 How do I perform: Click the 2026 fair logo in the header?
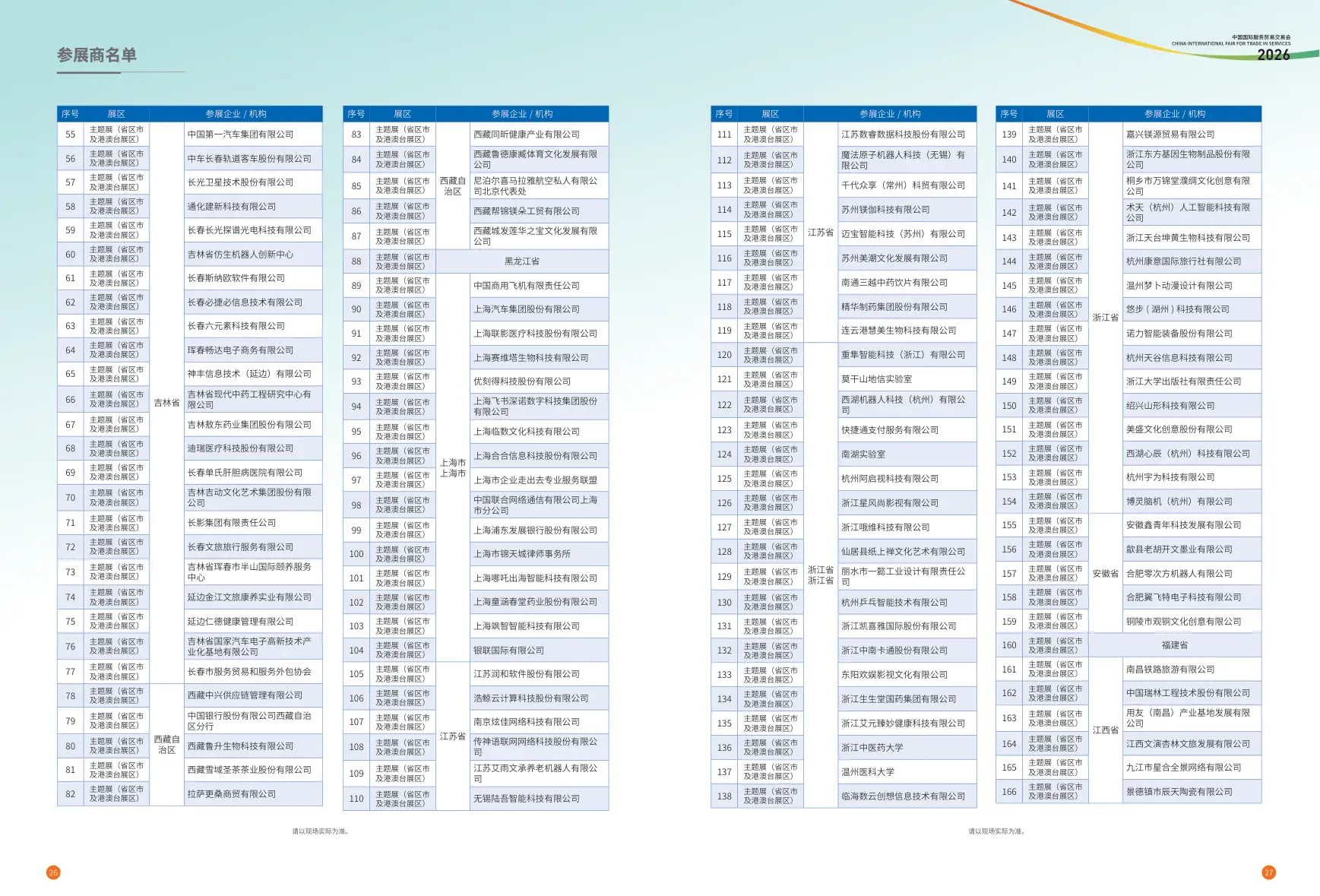click(x=1231, y=48)
